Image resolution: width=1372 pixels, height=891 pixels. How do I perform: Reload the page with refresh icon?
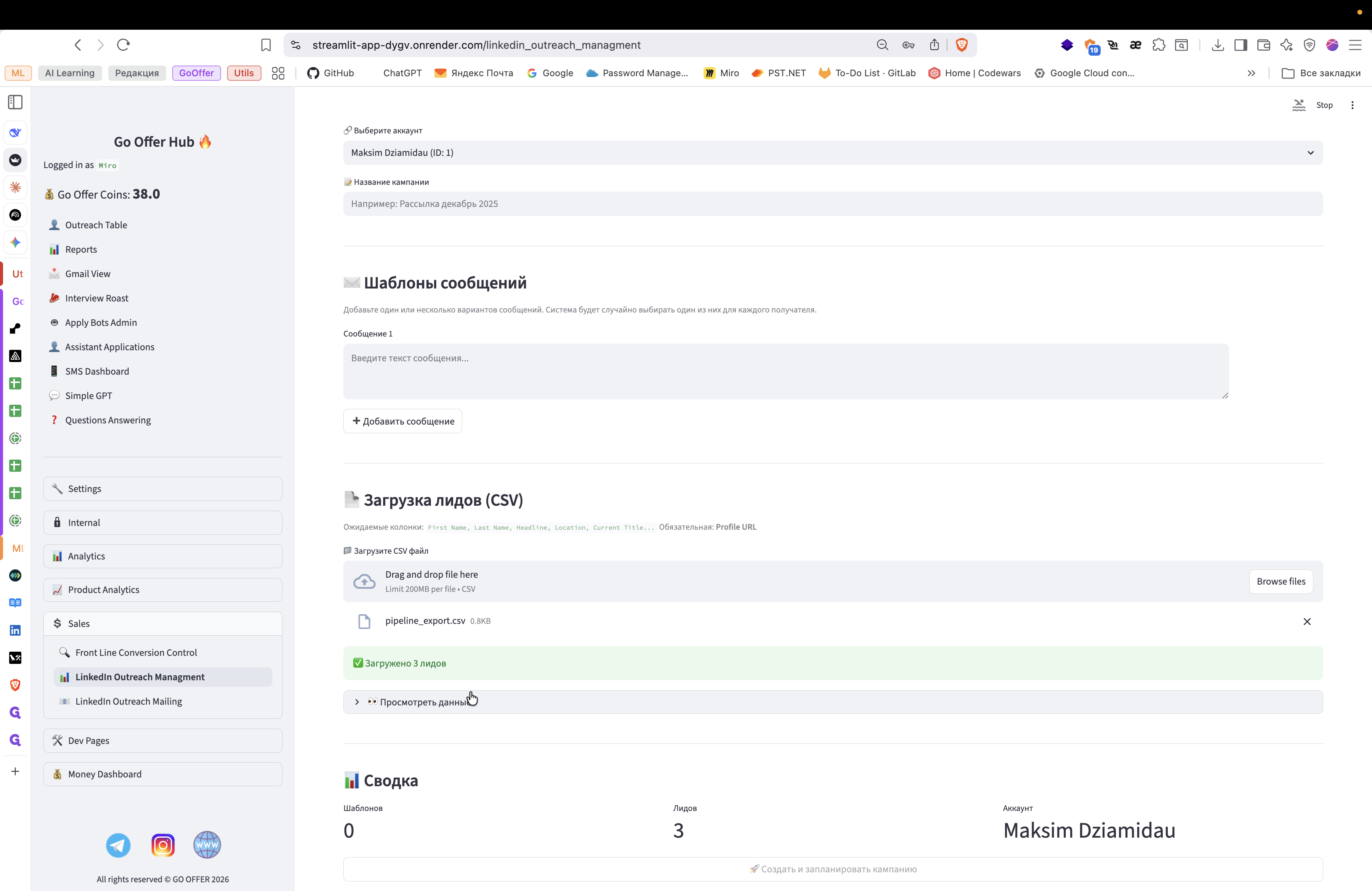[x=123, y=45]
